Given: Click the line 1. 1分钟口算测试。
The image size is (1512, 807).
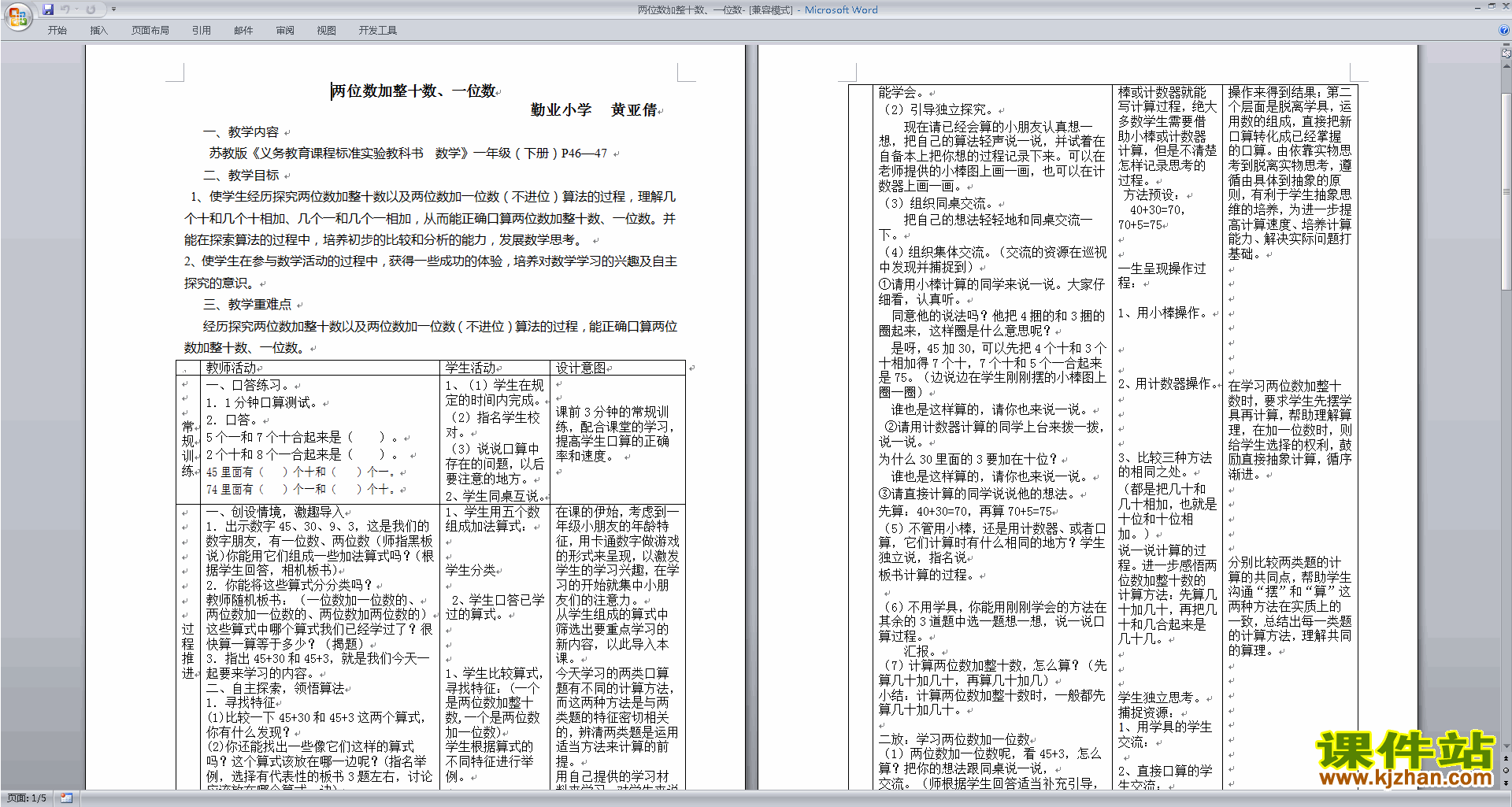Looking at the screenshot, I should 262,403.
